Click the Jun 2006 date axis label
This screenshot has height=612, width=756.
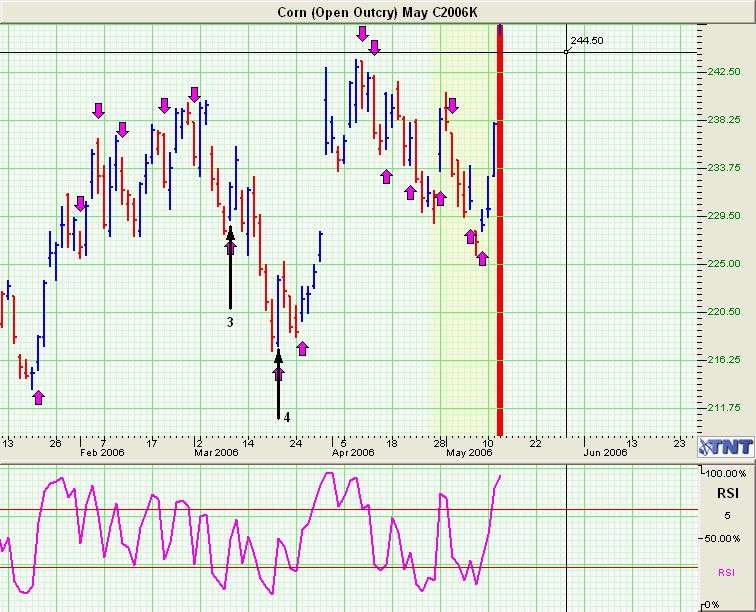pyautogui.click(x=605, y=452)
